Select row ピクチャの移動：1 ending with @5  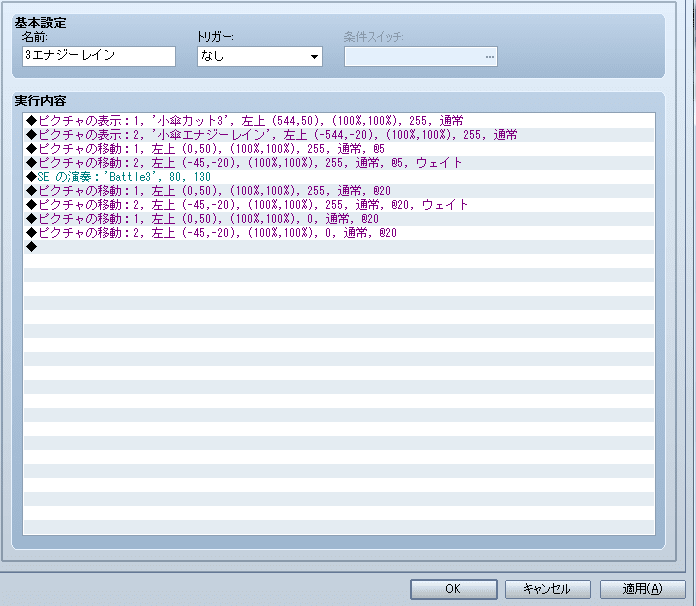pyautogui.click(x=339, y=149)
